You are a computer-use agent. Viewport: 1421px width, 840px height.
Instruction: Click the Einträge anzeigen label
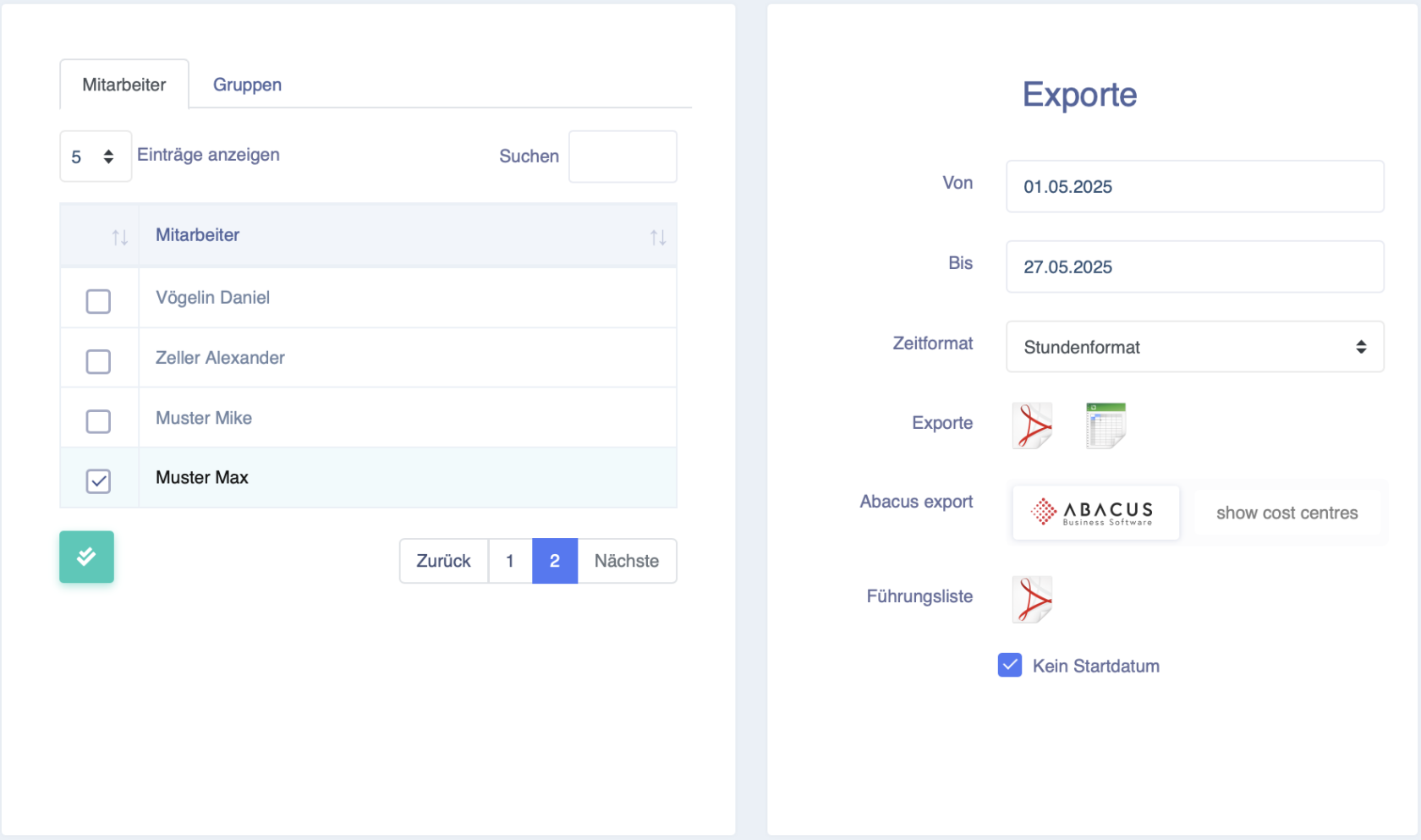pos(208,155)
